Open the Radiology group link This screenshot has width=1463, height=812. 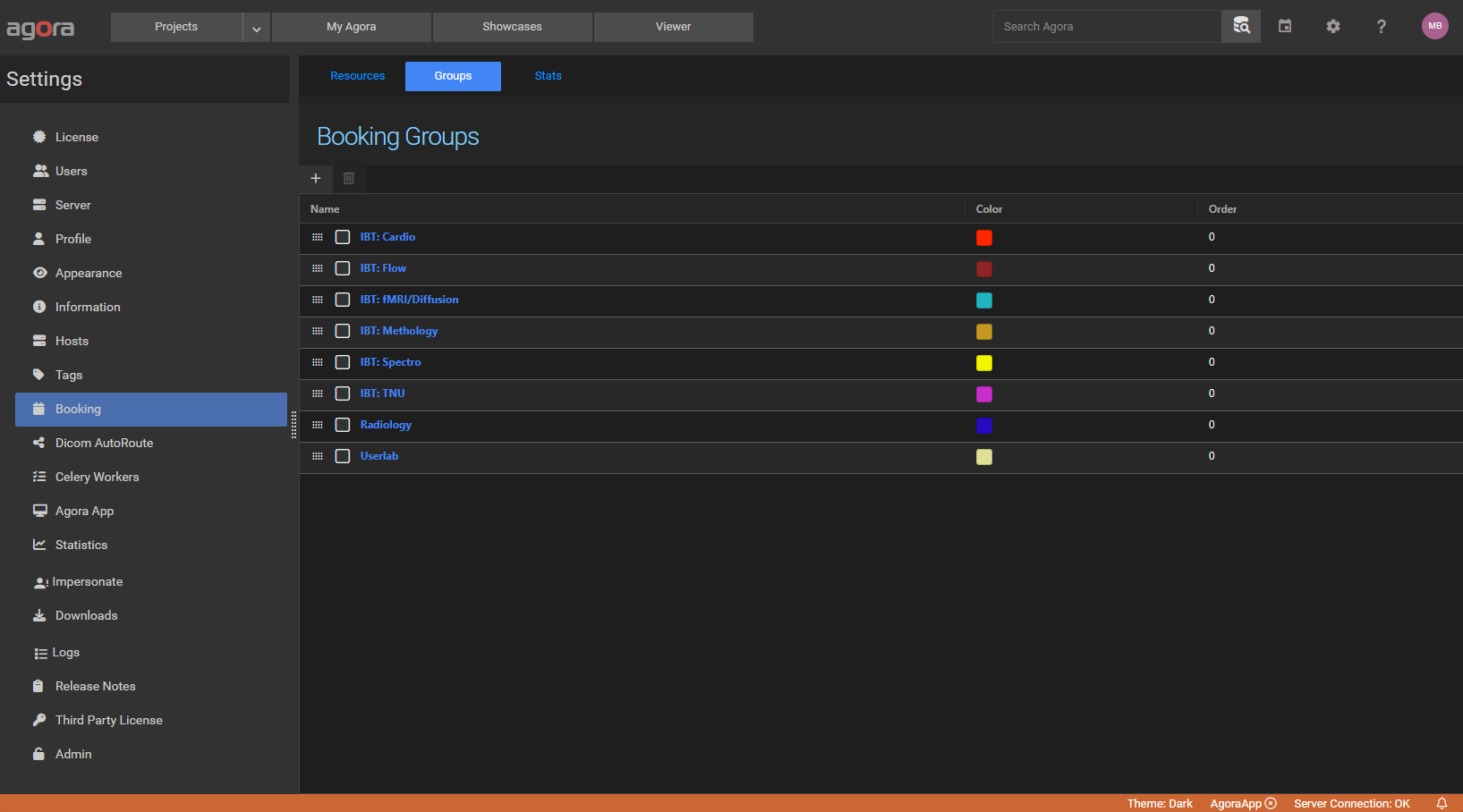point(386,425)
